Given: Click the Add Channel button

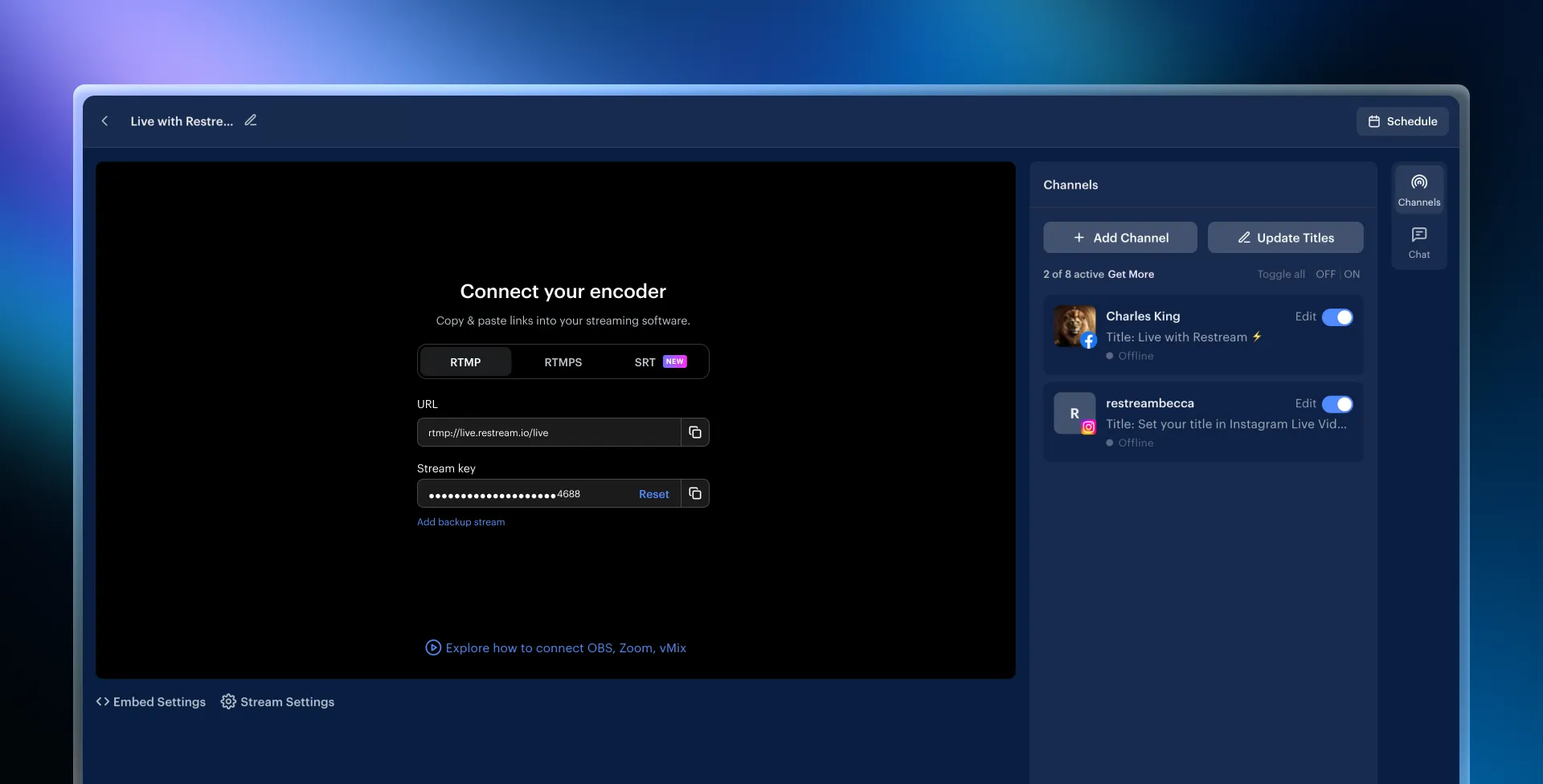Looking at the screenshot, I should 1120,237.
